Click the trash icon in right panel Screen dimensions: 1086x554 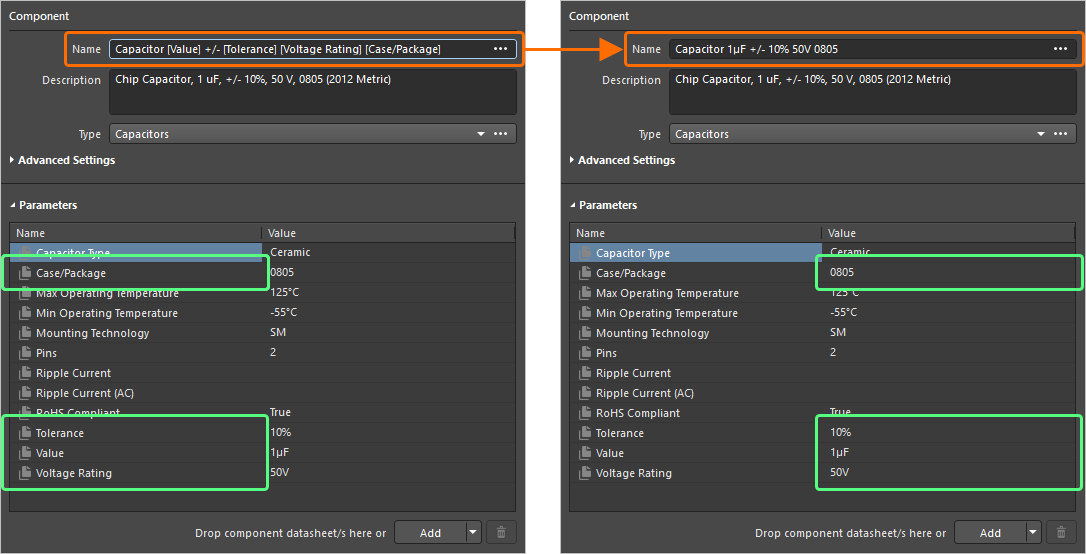1061,533
